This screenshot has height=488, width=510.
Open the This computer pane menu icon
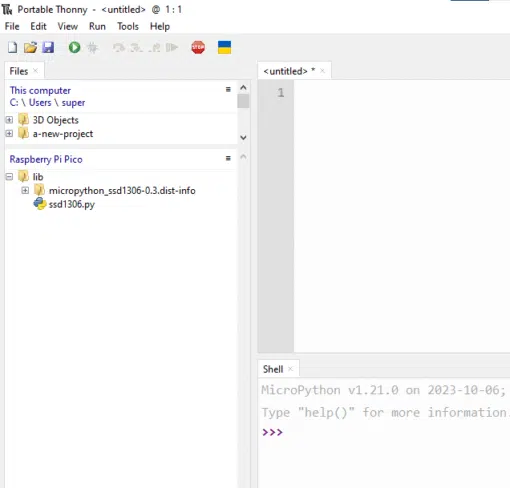click(x=228, y=89)
